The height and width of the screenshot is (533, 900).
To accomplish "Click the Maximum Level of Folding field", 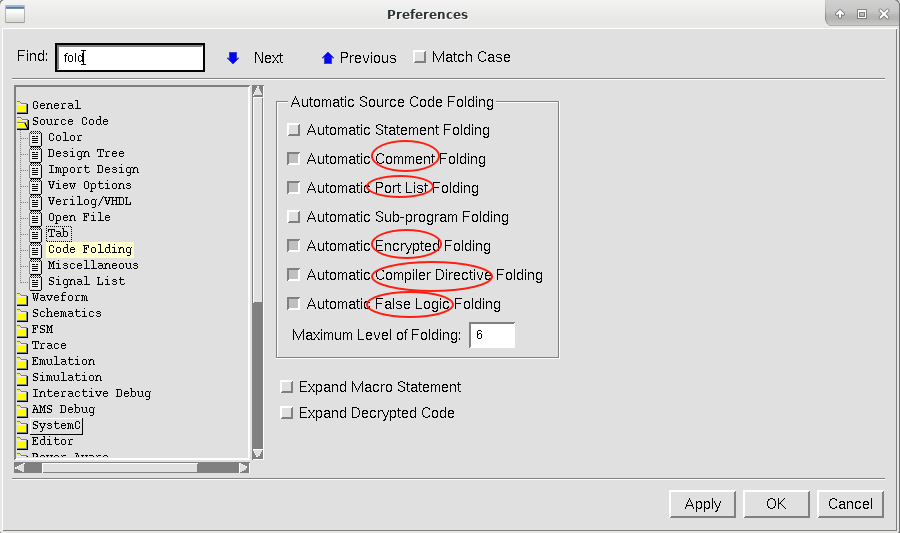I will (492, 335).
